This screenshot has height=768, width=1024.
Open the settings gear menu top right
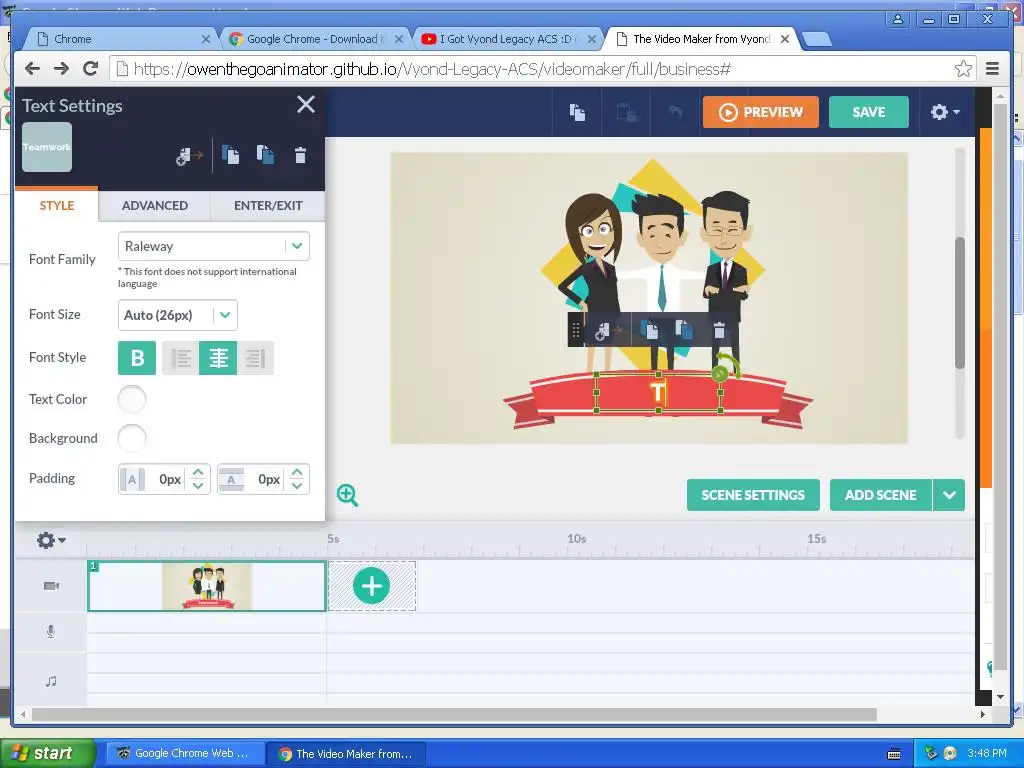944,112
